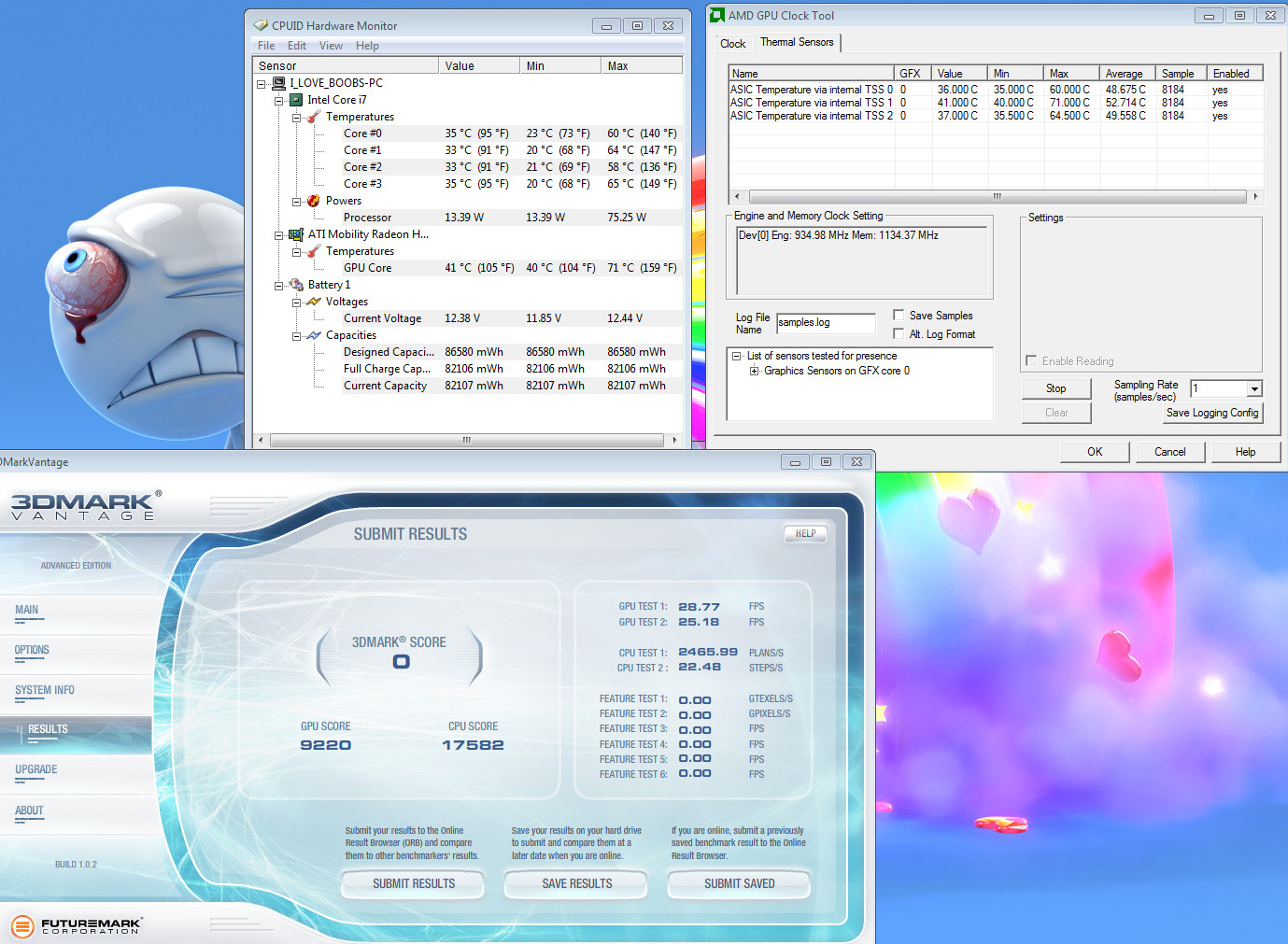1288x944 pixels.
Task: Collapse the Intel Core i7 node
Action: [279, 101]
